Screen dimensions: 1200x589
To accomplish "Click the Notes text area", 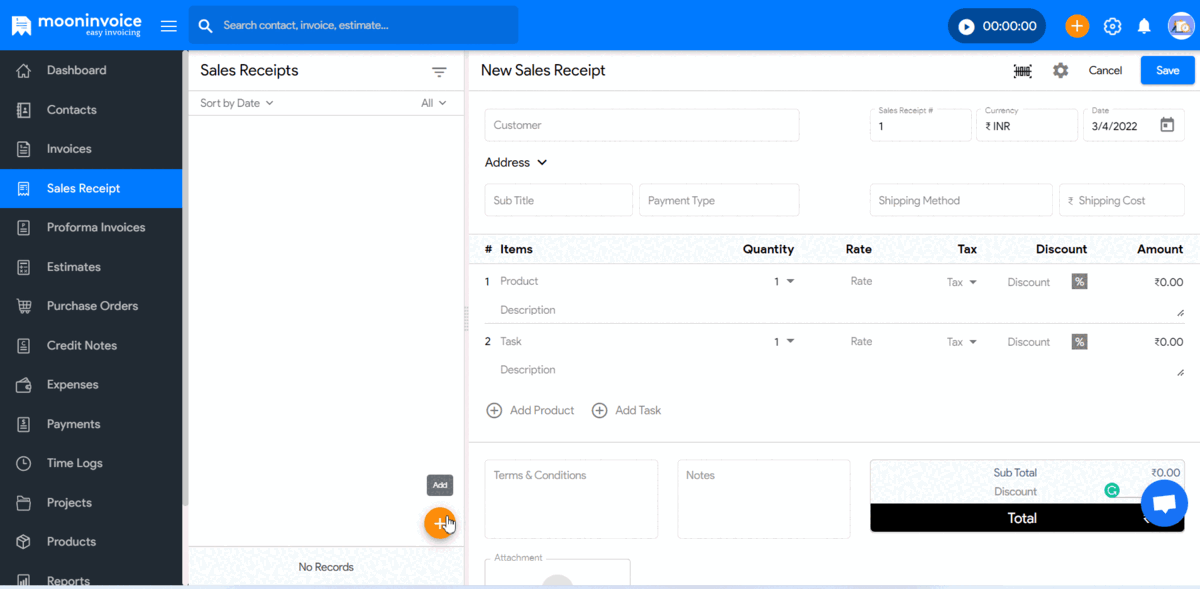I will pyautogui.click(x=764, y=499).
